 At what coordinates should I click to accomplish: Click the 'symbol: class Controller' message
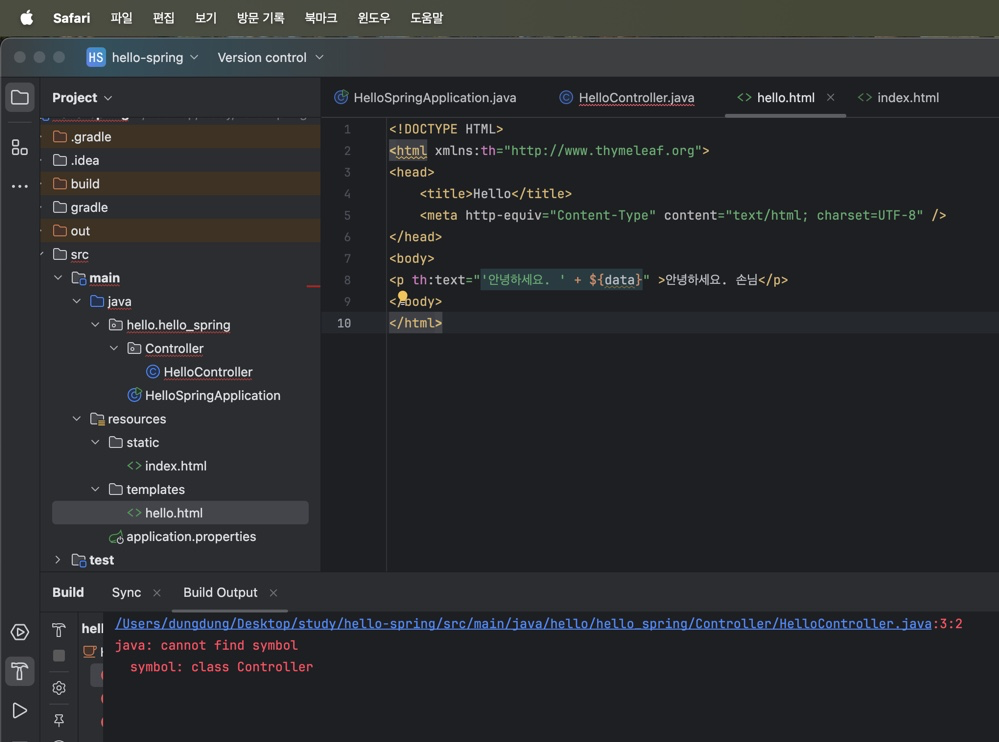click(221, 667)
